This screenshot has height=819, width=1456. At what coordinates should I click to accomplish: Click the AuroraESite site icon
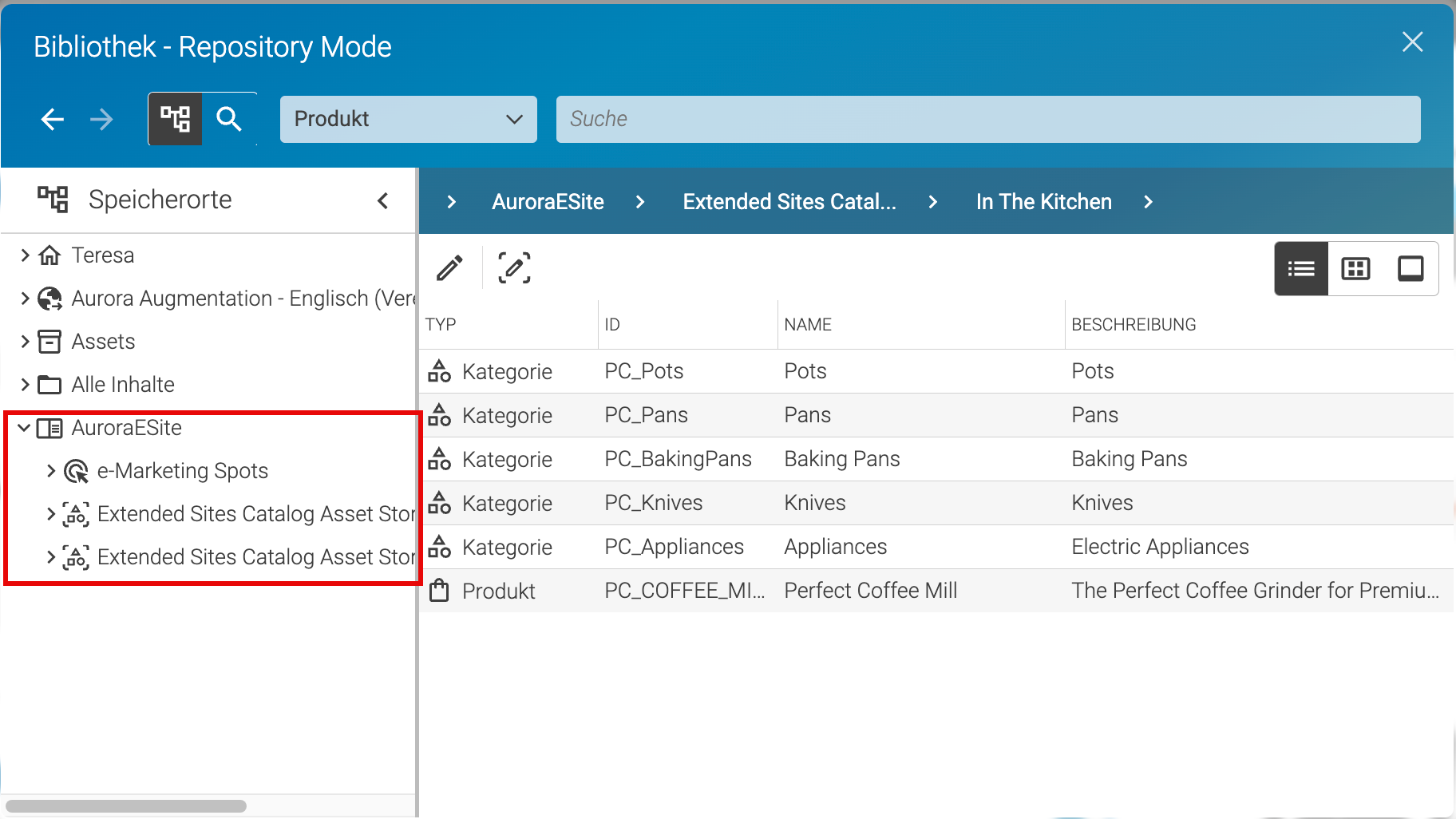tap(49, 428)
